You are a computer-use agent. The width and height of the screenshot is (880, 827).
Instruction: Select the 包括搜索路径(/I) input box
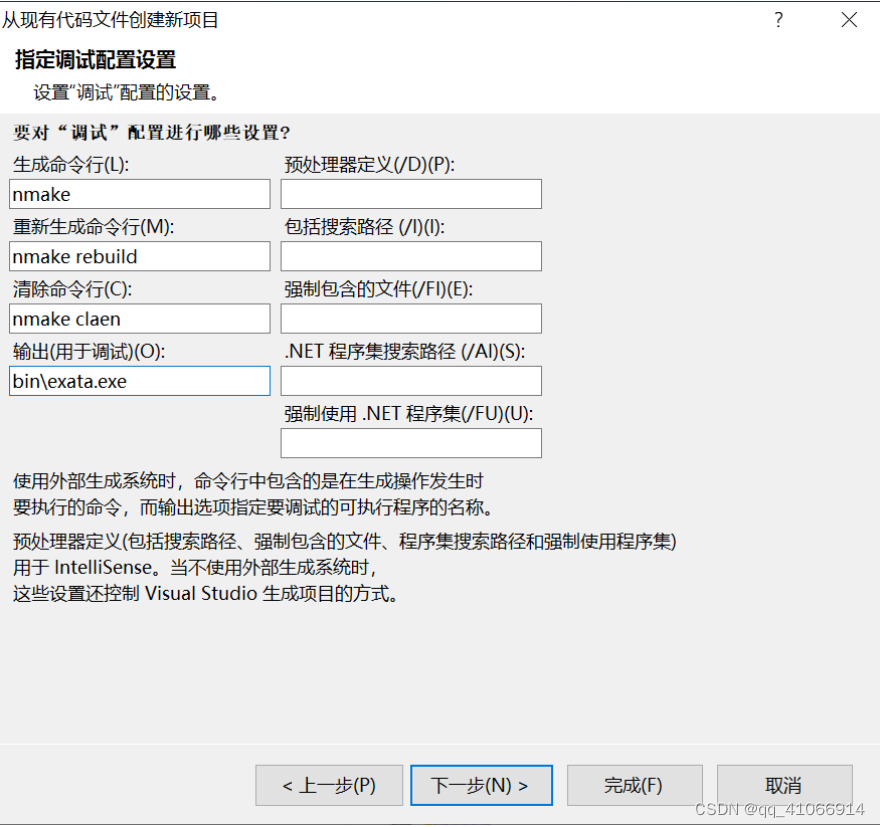point(411,256)
